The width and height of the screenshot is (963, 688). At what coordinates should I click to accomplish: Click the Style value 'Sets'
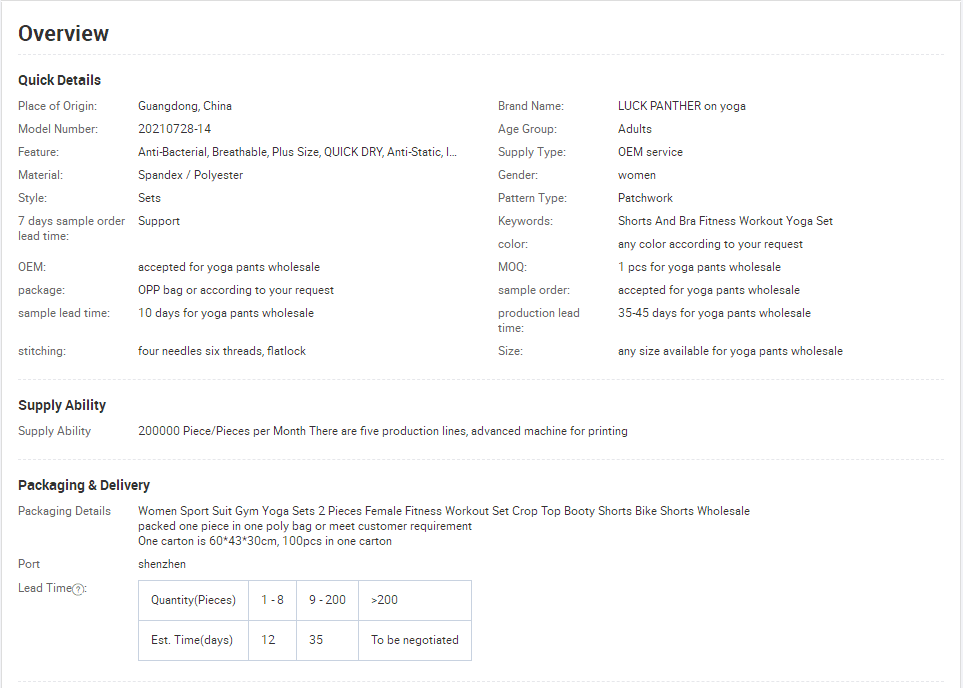click(149, 198)
